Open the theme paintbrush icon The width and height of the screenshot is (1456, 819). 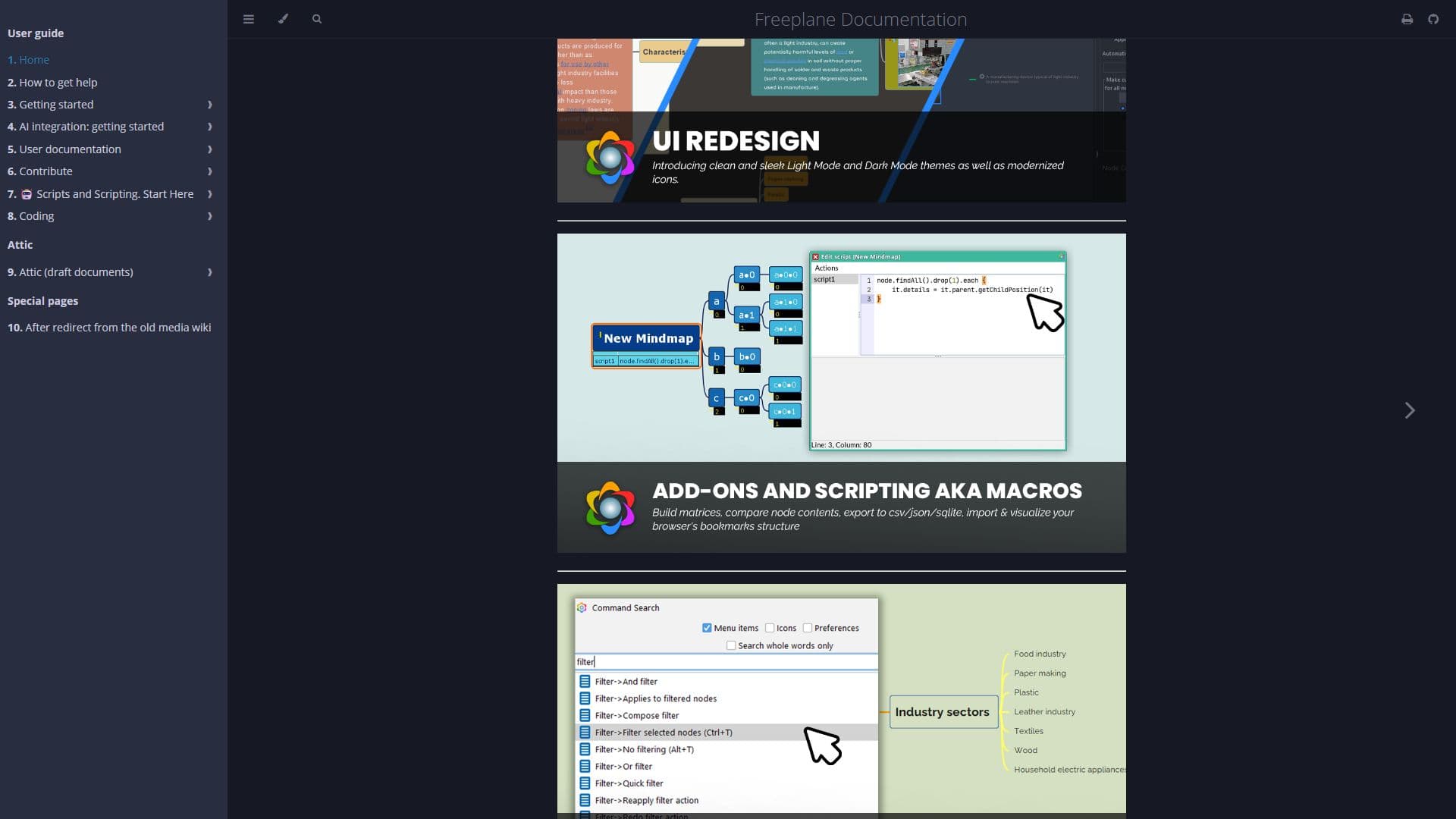tap(283, 19)
